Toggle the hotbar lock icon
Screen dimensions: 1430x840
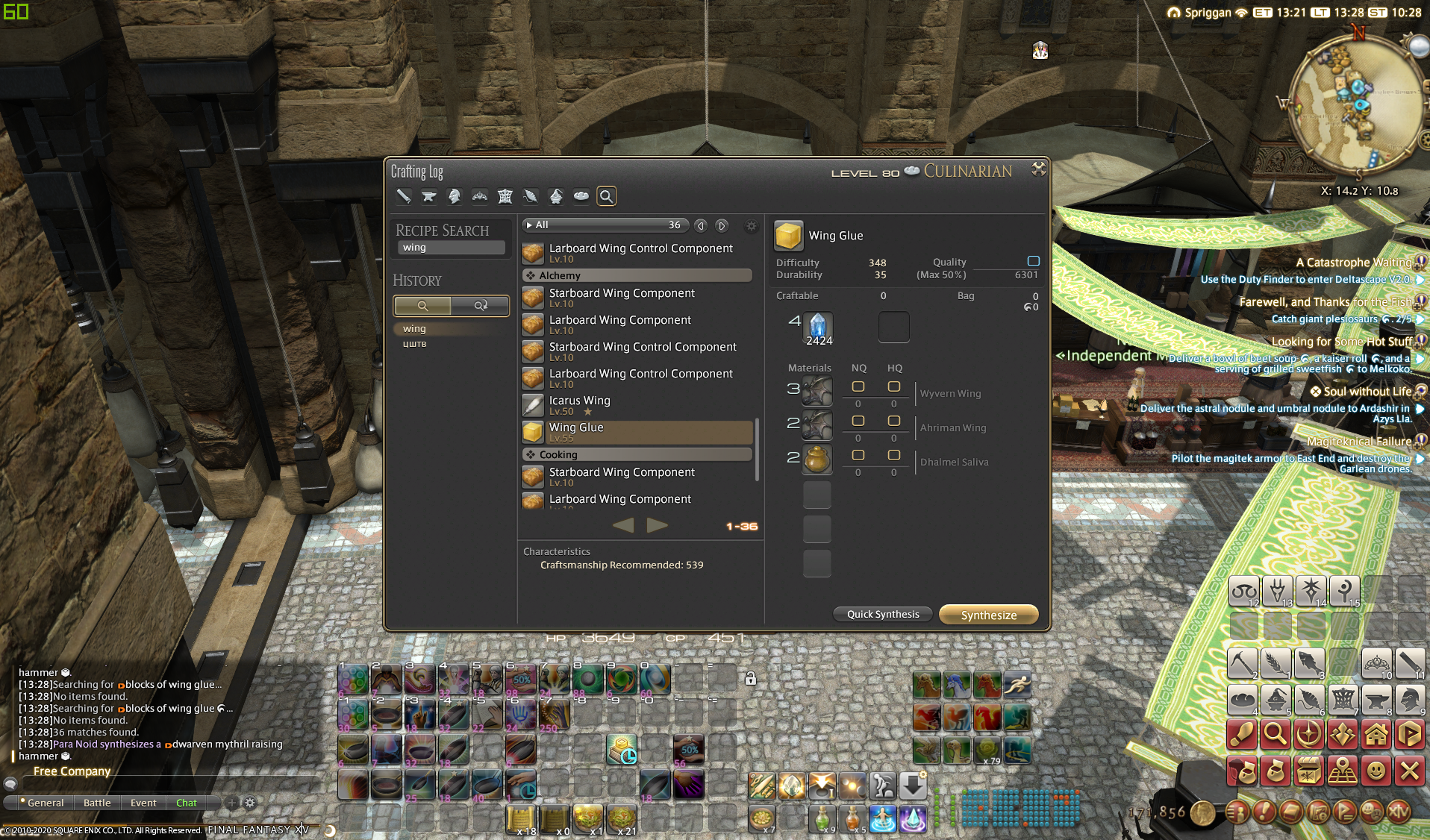point(751,678)
